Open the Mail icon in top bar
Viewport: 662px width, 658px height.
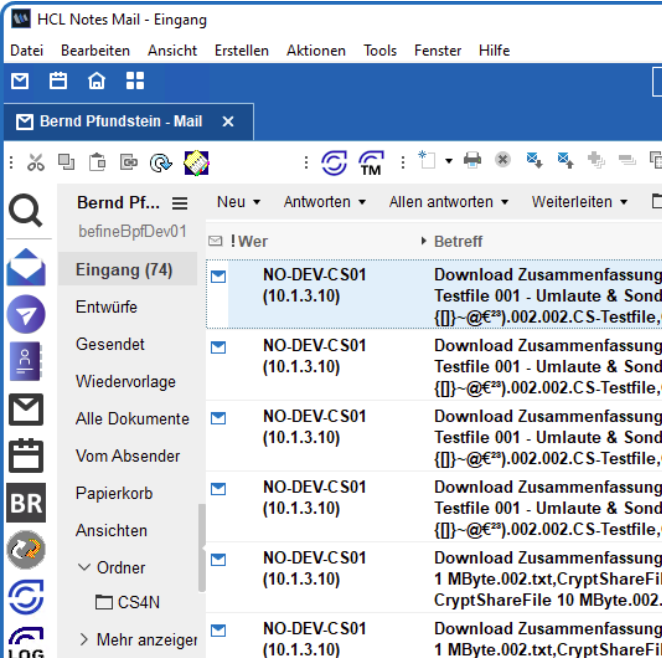(x=20, y=81)
